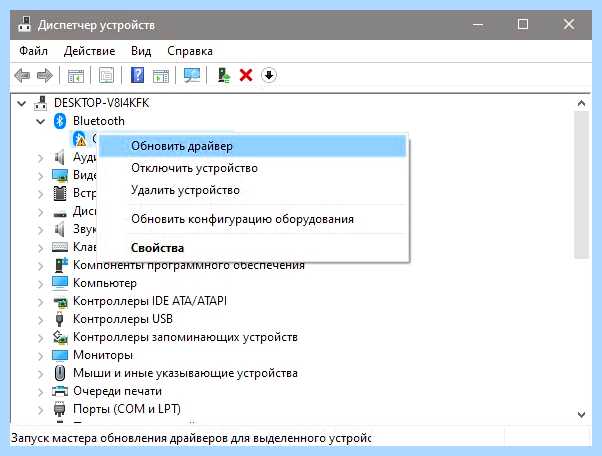Choose Удалить устройство in context menu

(253, 190)
